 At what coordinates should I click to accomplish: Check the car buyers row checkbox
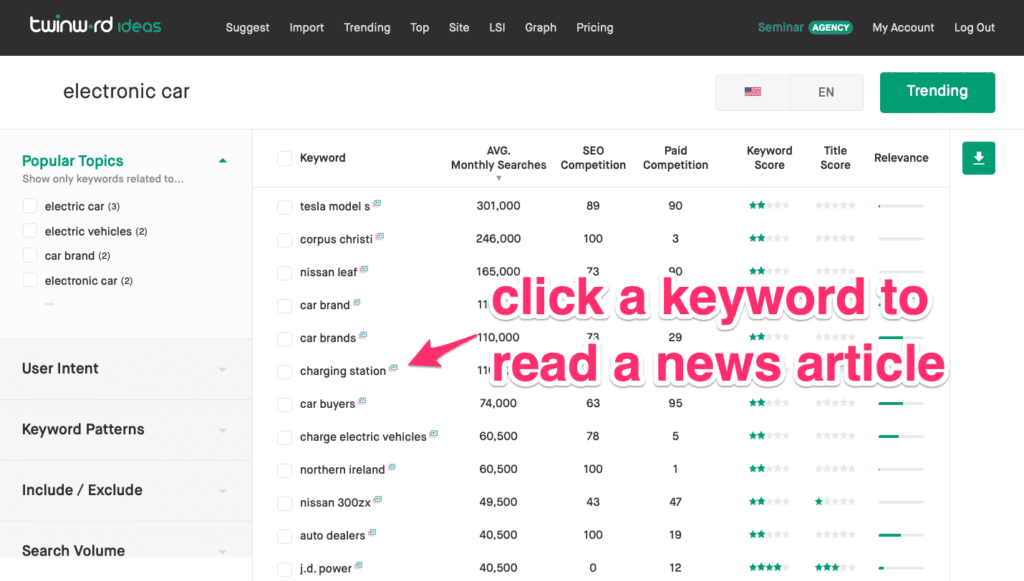click(x=284, y=404)
